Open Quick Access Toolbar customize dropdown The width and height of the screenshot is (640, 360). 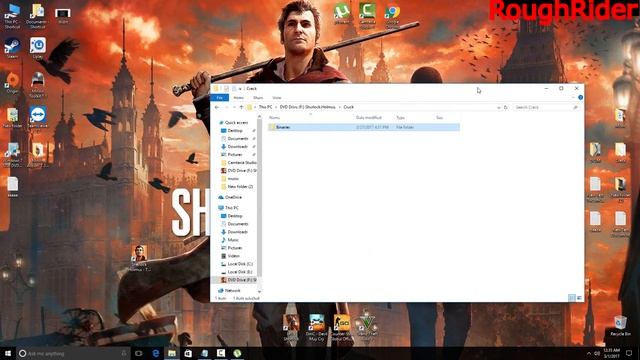point(240,89)
